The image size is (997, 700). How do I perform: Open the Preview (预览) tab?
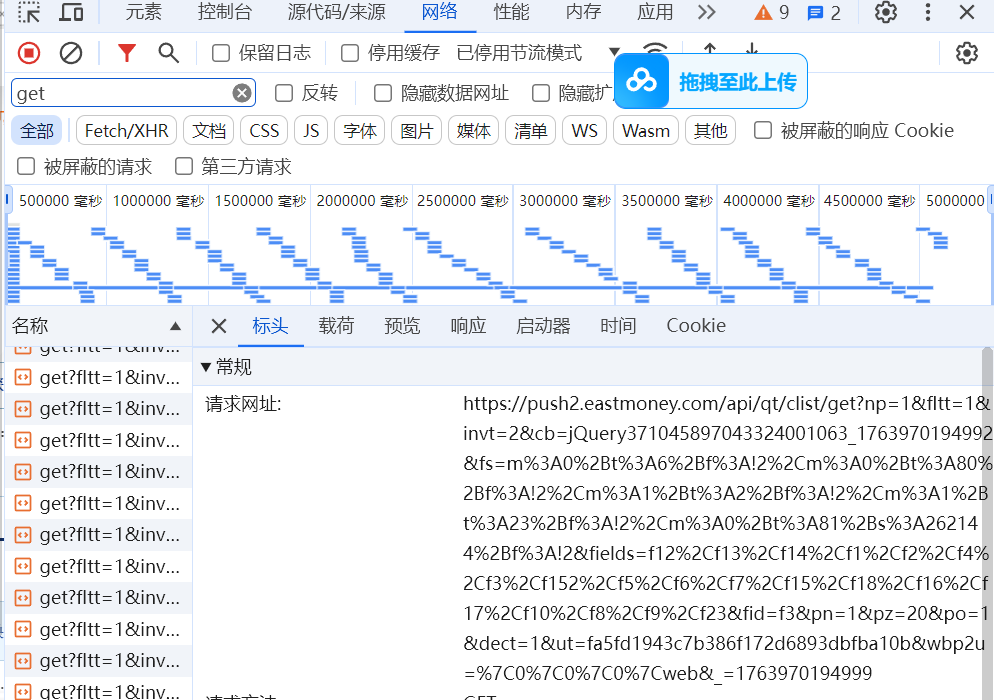pos(402,326)
